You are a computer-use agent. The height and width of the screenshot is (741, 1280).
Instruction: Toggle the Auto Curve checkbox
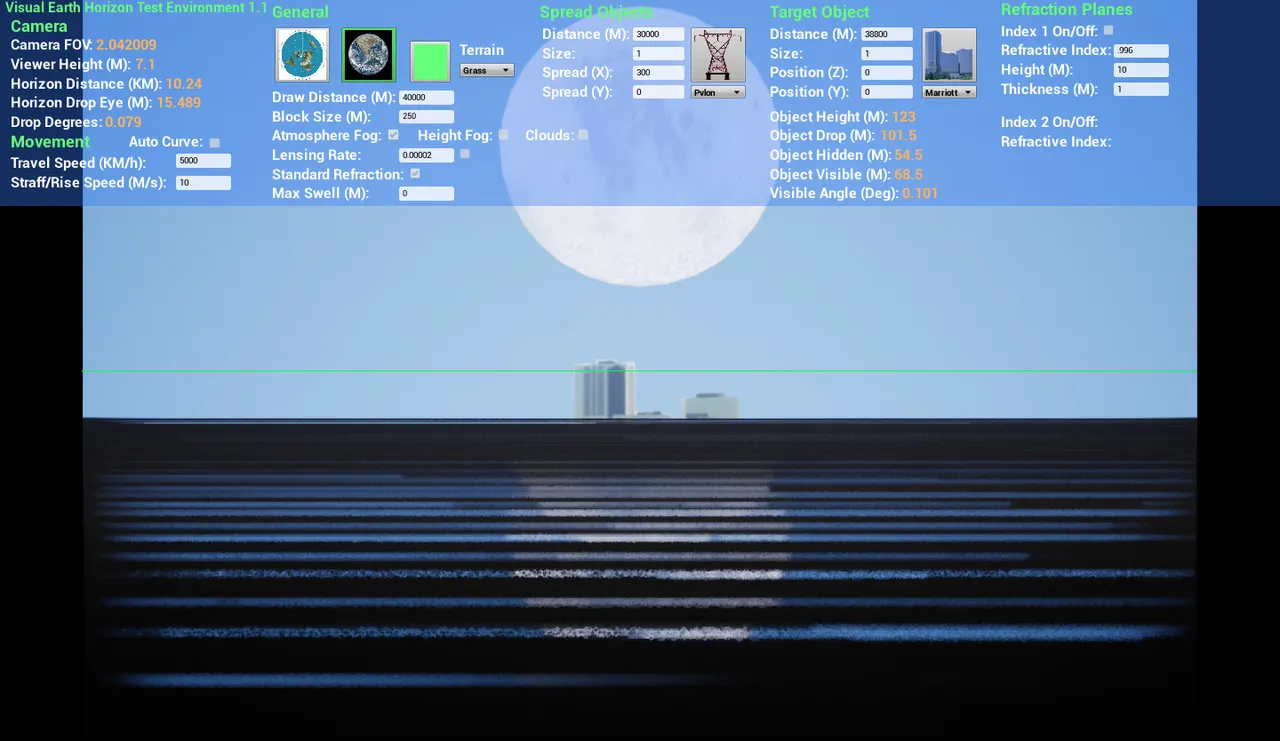[214, 143]
